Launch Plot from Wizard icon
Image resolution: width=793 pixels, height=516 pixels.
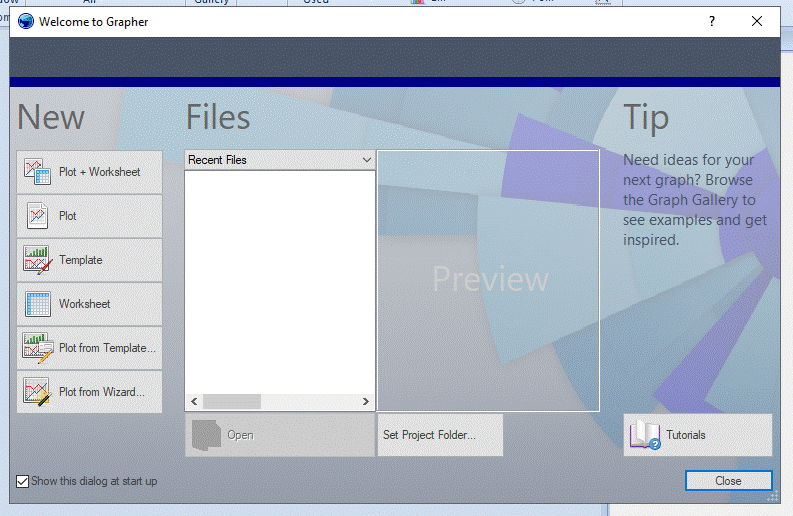pyautogui.click(x=38, y=392)
